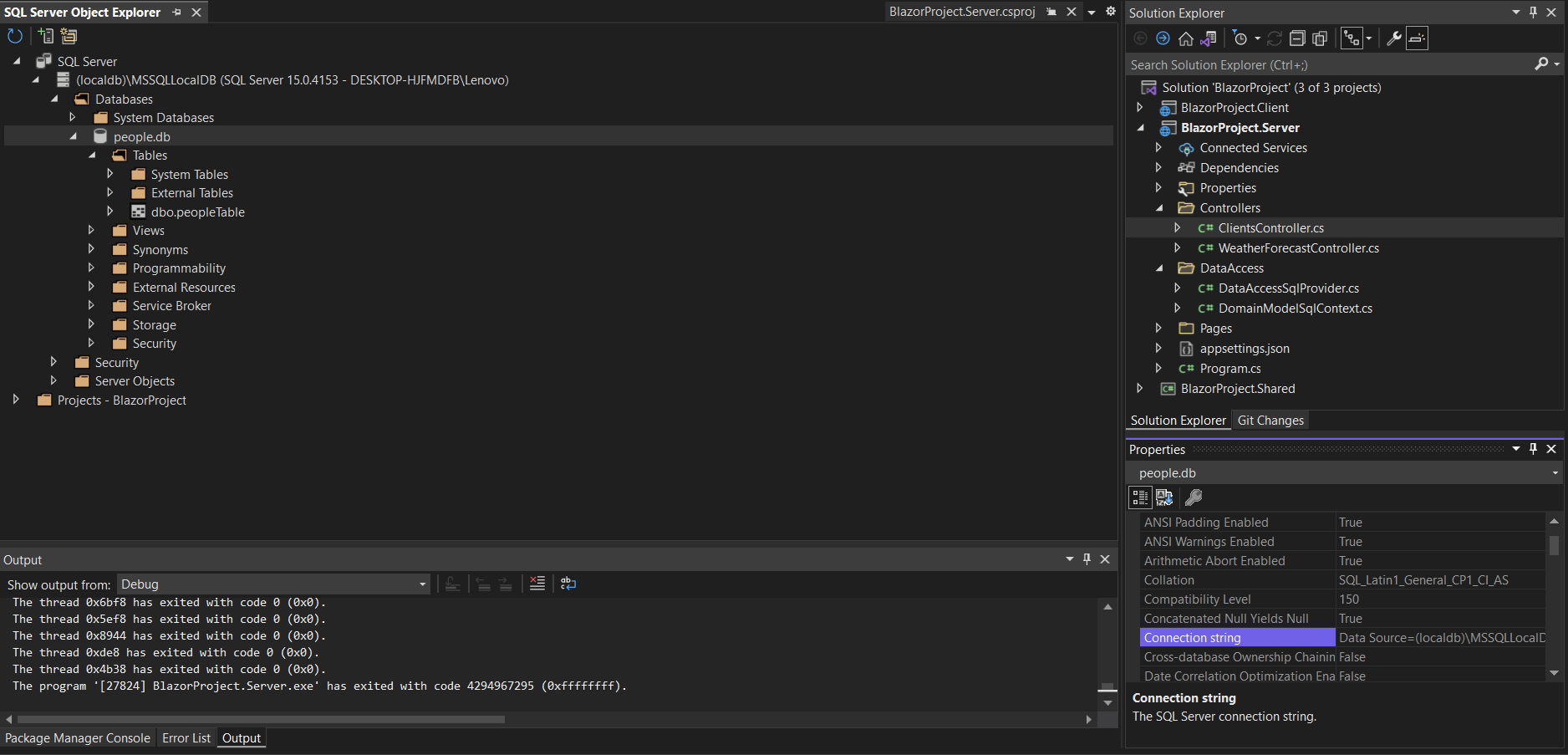The image size is (1568, 755).
Task: Click the Output horizontal scrollbar
Action: tap(261, 719)
